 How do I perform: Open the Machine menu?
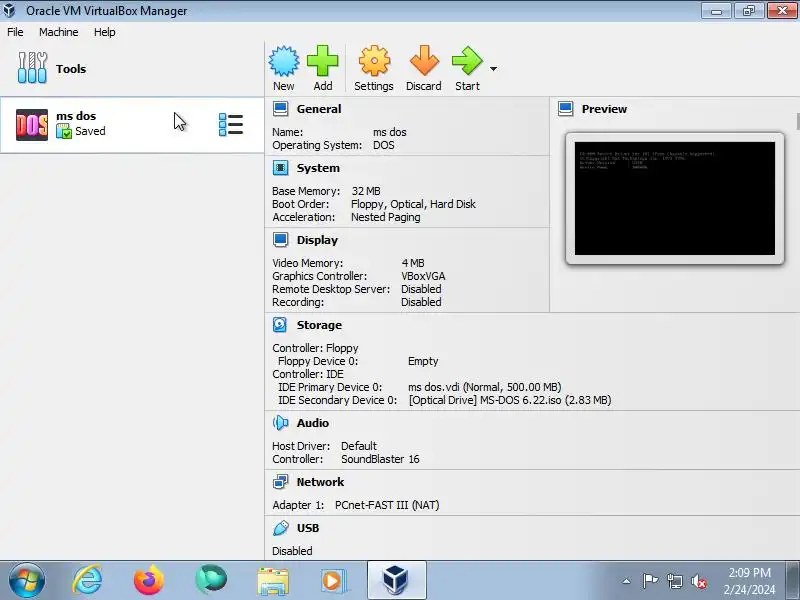[x=59, y=32]
